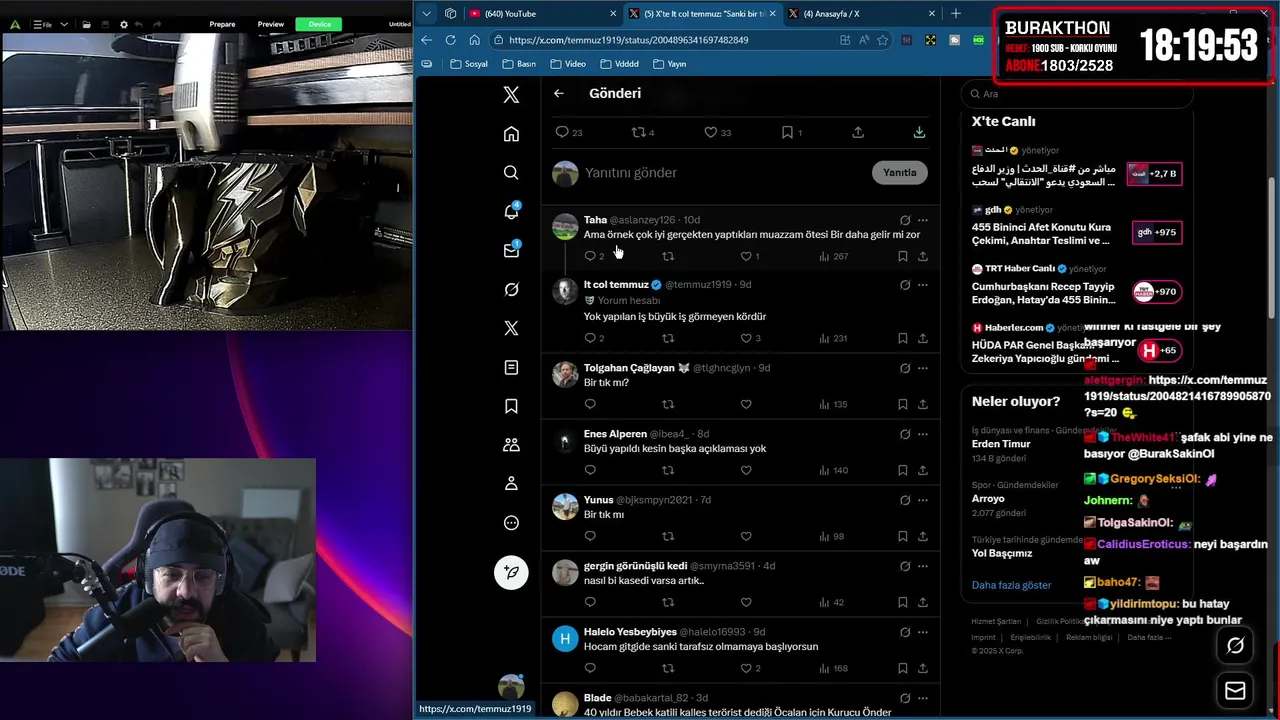This screenshot has width=1280, height=720.
Task: Open a new browser tab with plus
Action: (955, 14)
